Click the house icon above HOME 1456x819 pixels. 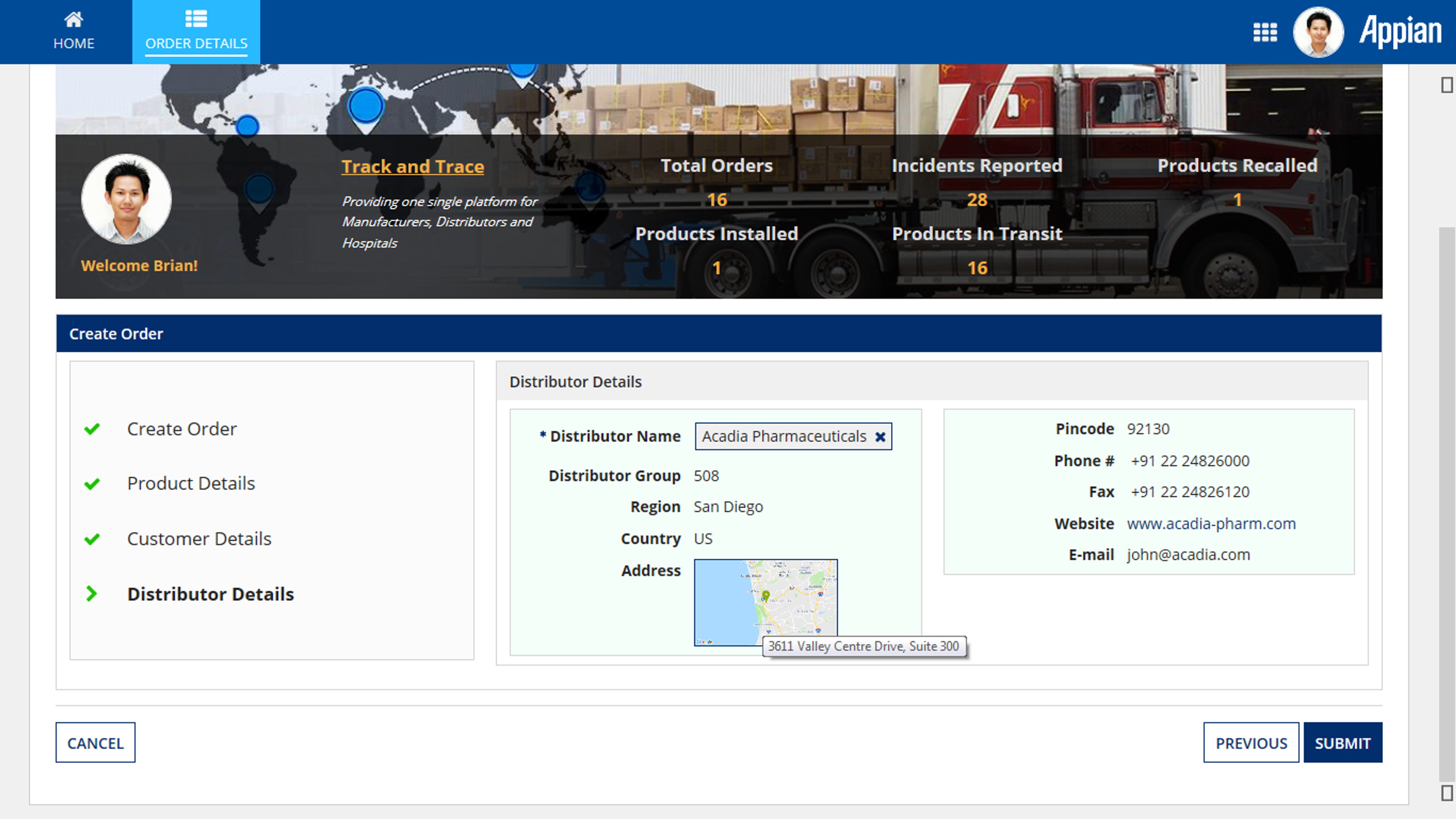[x=74, y=19]
